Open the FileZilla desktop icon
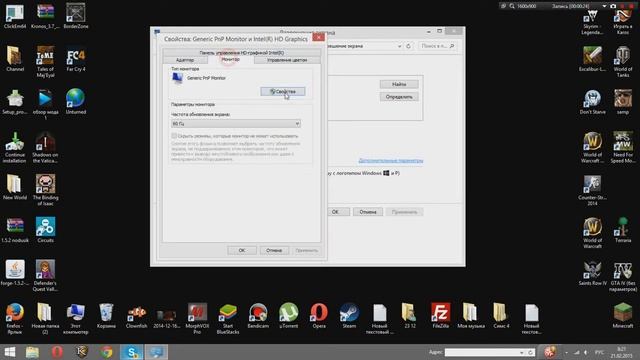Screen dimensions: 640x360 pos(440,316)
